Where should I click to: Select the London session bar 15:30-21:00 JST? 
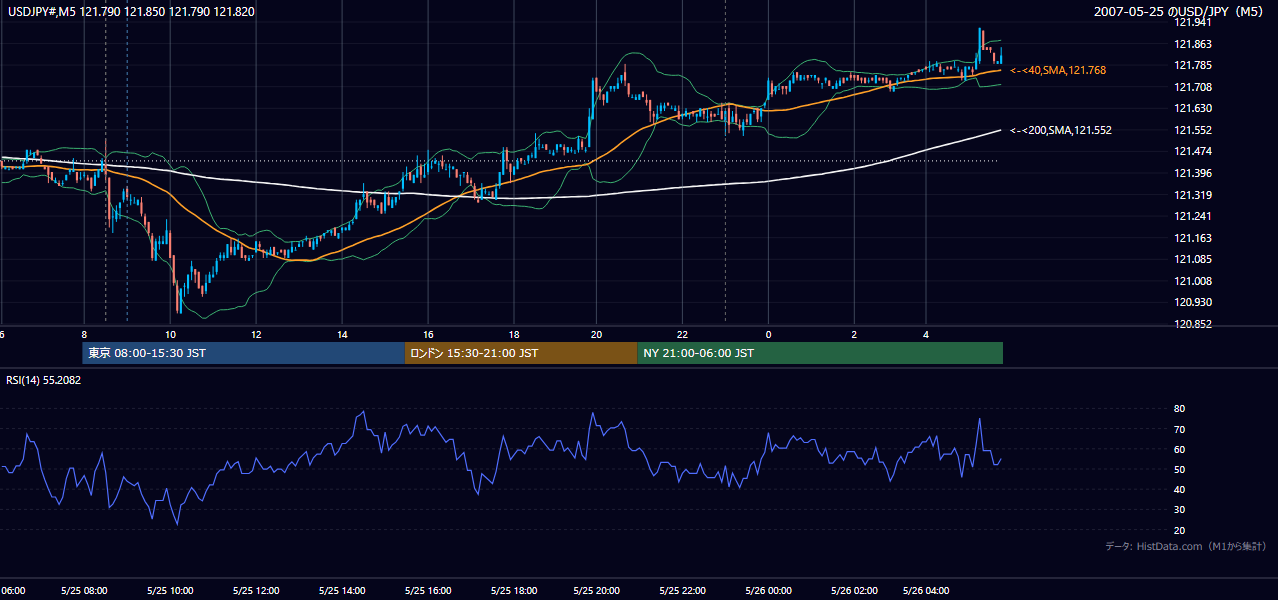coord(521,353)
